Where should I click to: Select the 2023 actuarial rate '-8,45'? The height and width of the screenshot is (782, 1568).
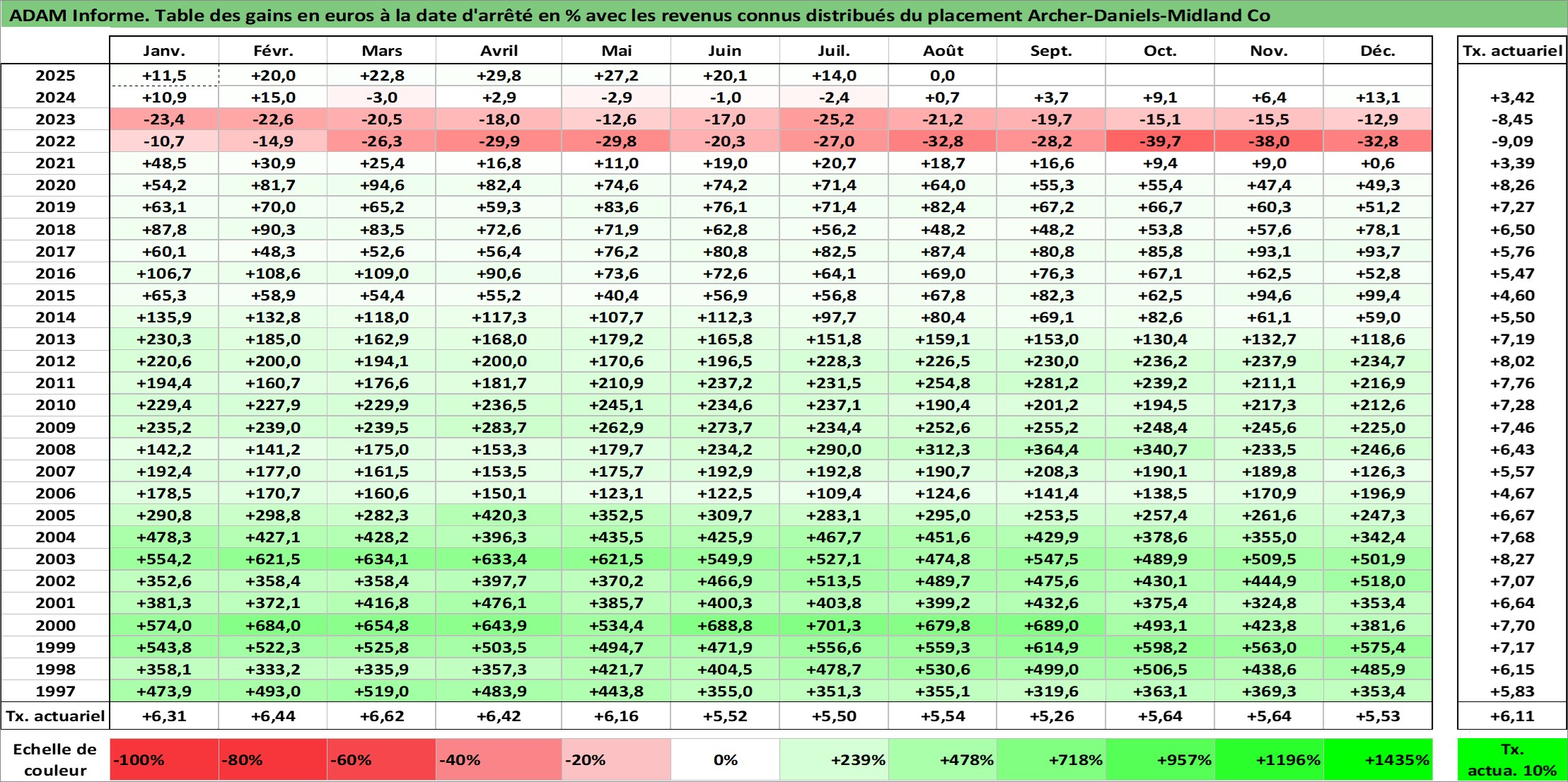[1512, 119]
